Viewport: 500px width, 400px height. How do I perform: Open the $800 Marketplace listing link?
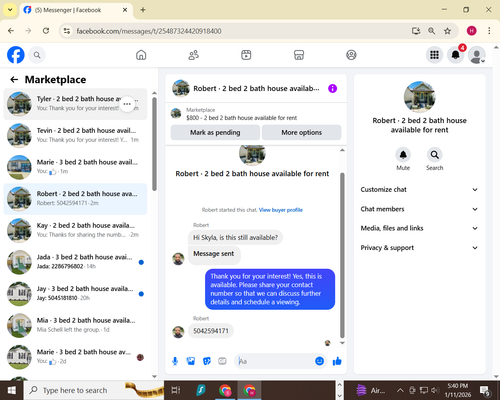(241, 118)
